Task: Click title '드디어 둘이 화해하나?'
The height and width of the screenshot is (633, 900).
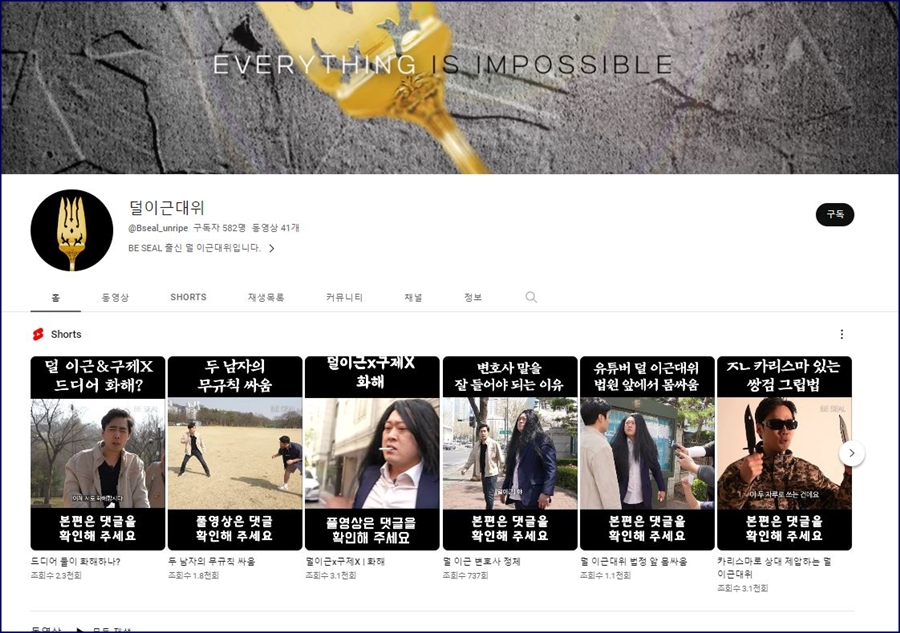Action: click(x=76, y=561)
